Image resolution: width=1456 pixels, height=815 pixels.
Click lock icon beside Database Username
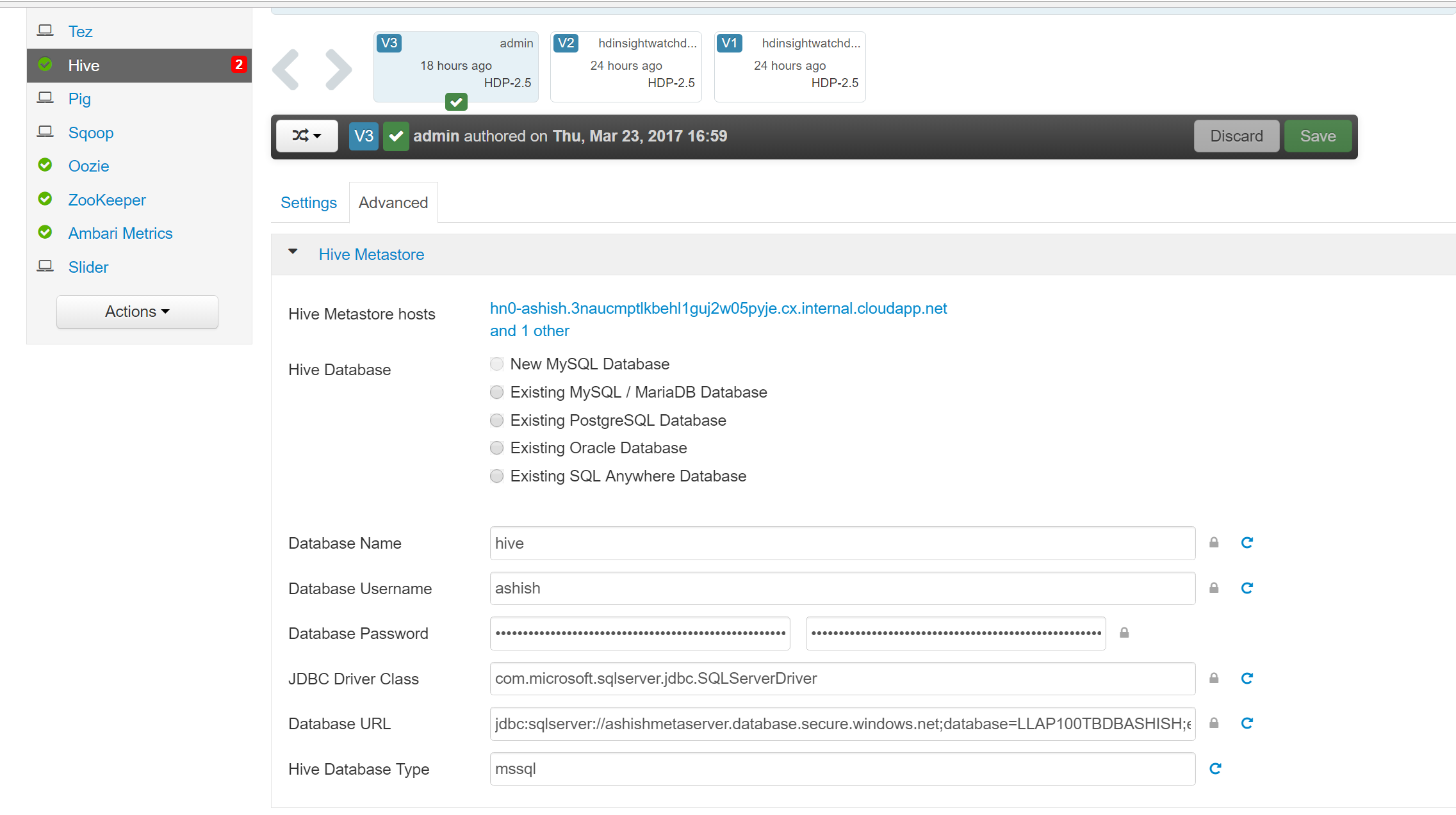click(x=1214, y=588)
